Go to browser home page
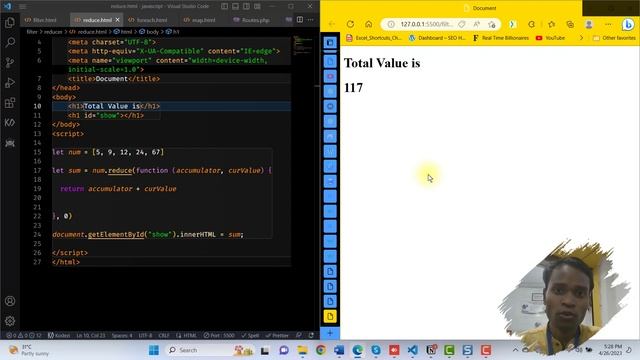 (x=369, y=24)
